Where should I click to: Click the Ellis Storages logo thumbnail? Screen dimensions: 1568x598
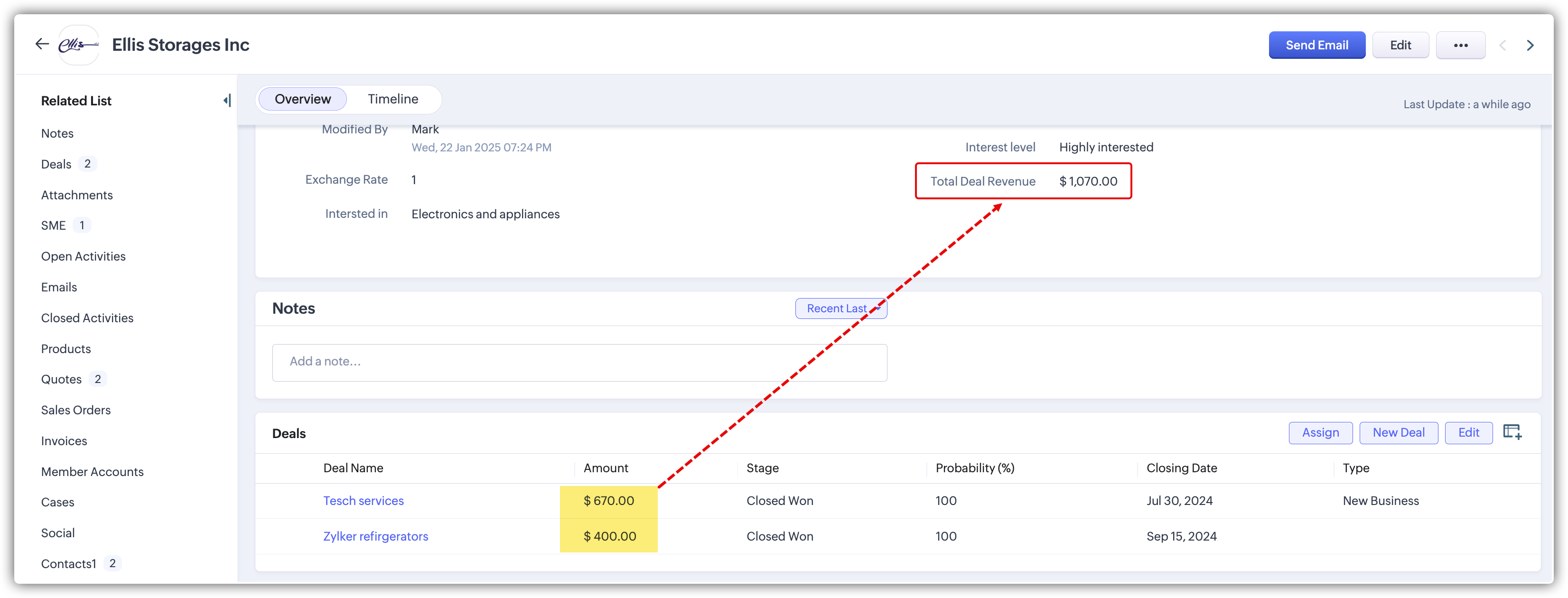click(78, 45)
